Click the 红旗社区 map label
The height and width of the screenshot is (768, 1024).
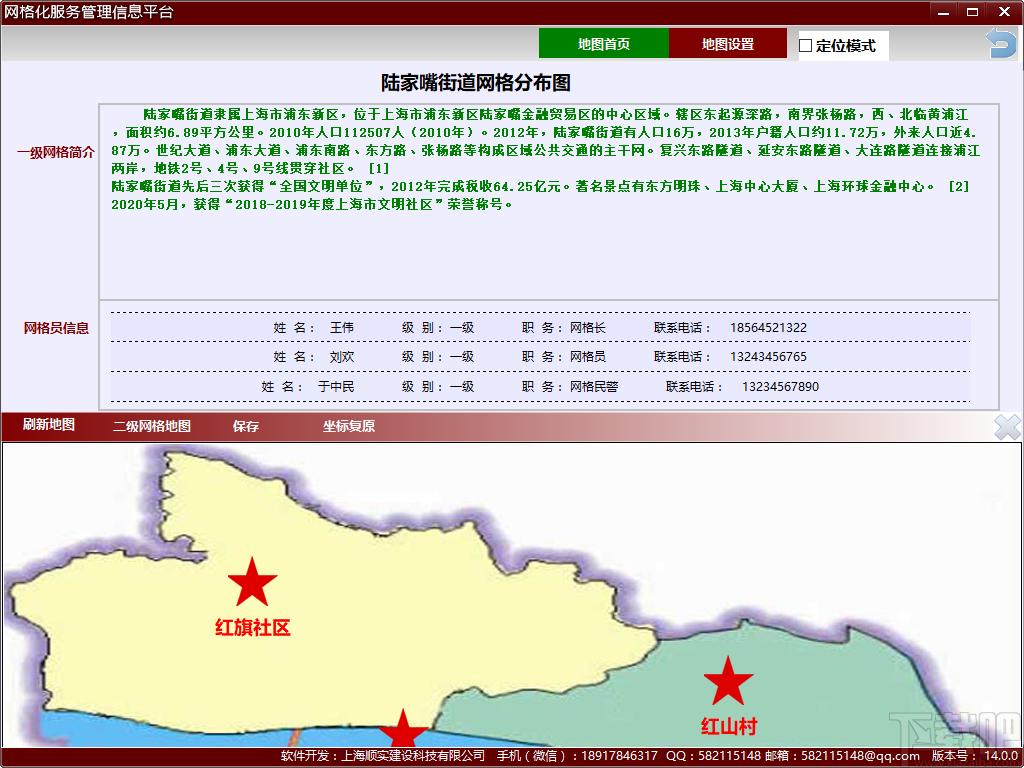252,628
